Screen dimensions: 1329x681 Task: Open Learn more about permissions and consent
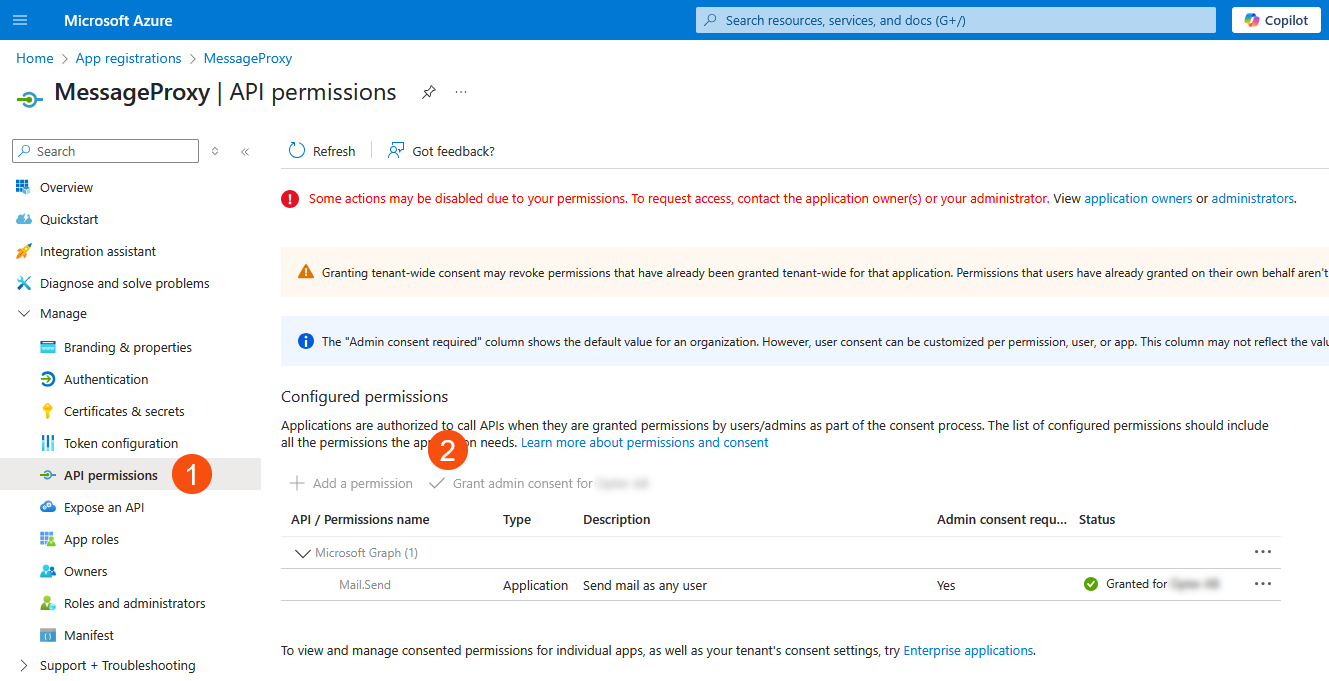tap(645, 442)
